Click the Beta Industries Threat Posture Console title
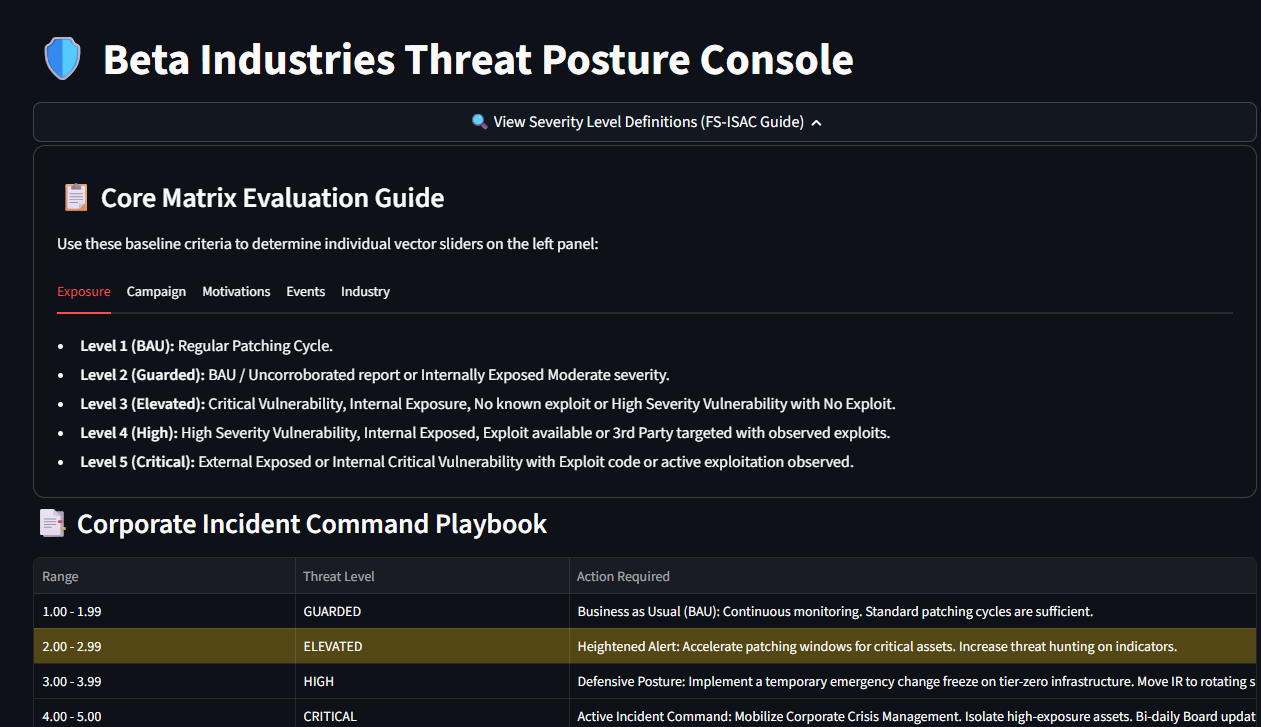The height and width of the screenshot is (727, 1261). [478, 60]
